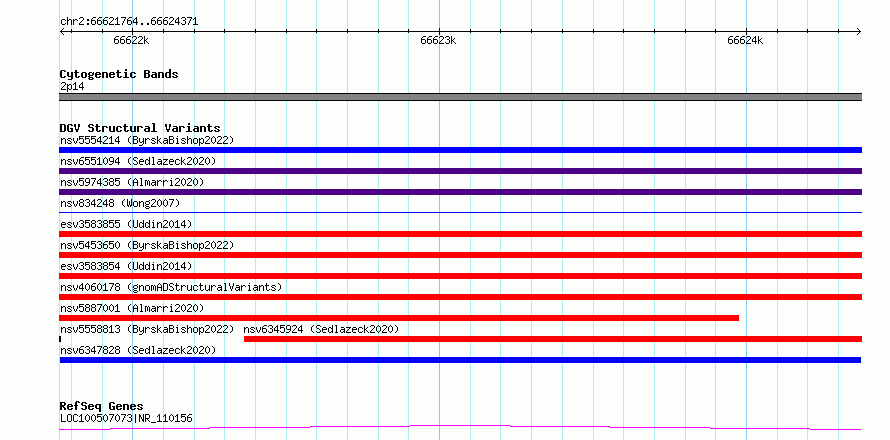This screenshot has height=440, width=890.
Task: Click the 66623k ruler label
Action: point(438,40)
